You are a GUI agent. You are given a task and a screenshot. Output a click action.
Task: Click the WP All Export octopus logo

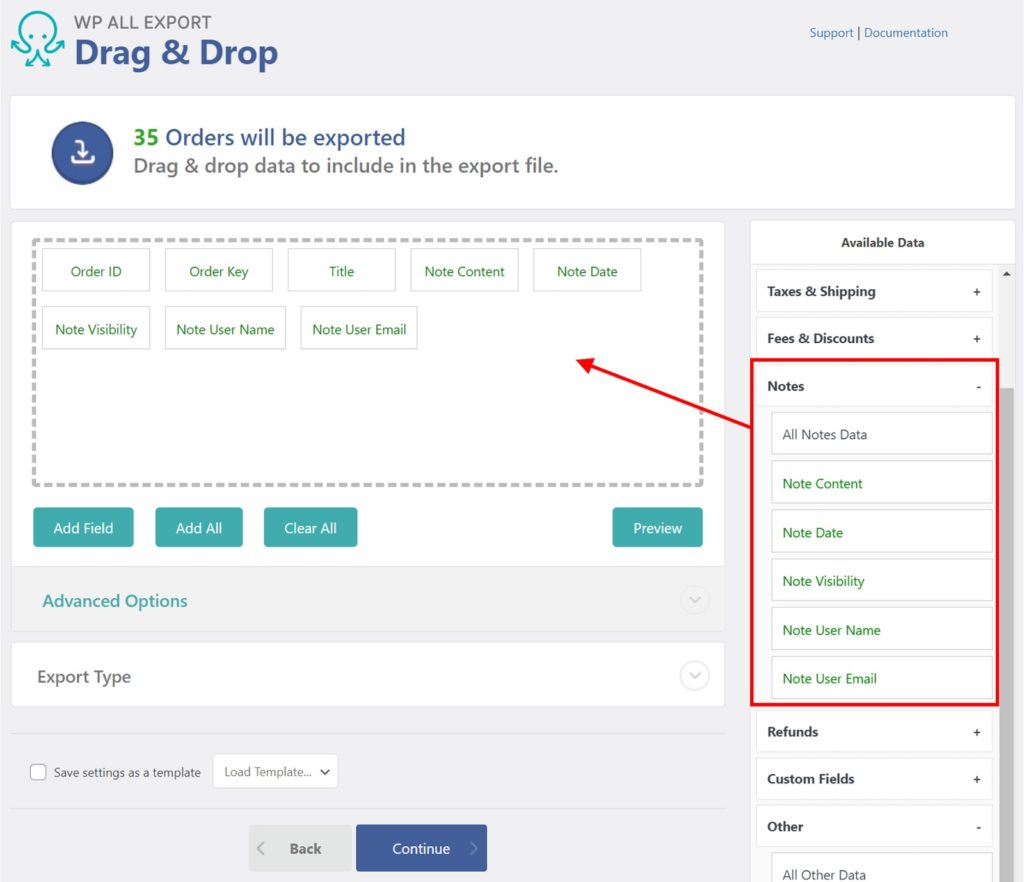36,40
